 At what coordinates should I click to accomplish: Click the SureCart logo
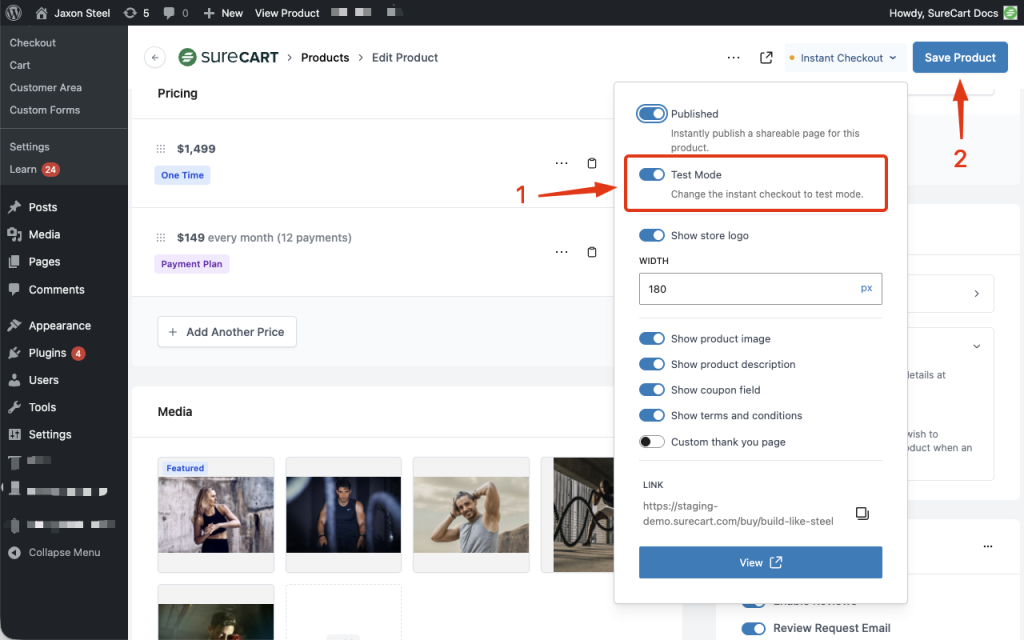[x=229, y=57]
